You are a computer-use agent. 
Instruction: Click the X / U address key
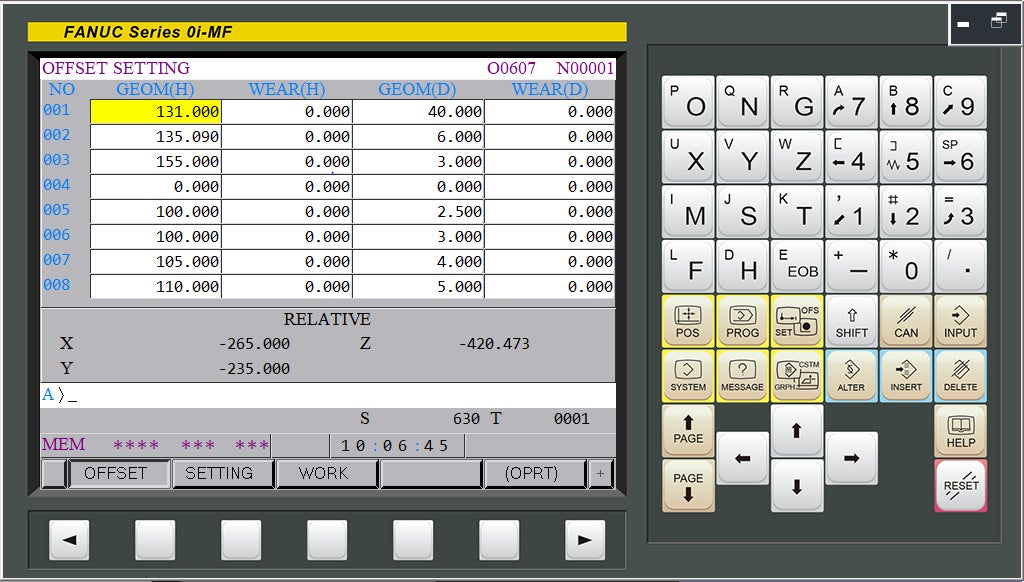[688, 157]
